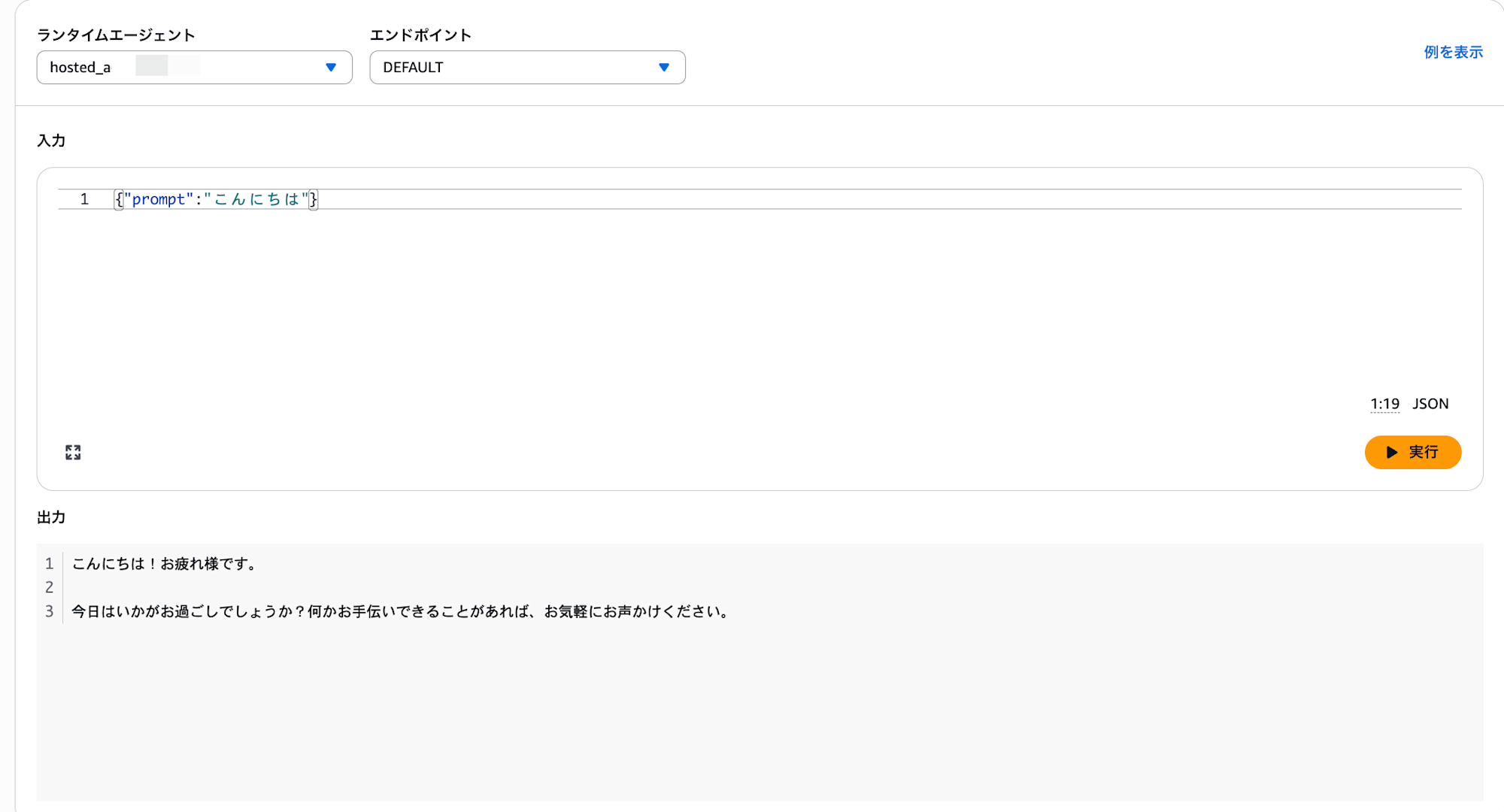Click output line 3 response text

coord(400,611)
